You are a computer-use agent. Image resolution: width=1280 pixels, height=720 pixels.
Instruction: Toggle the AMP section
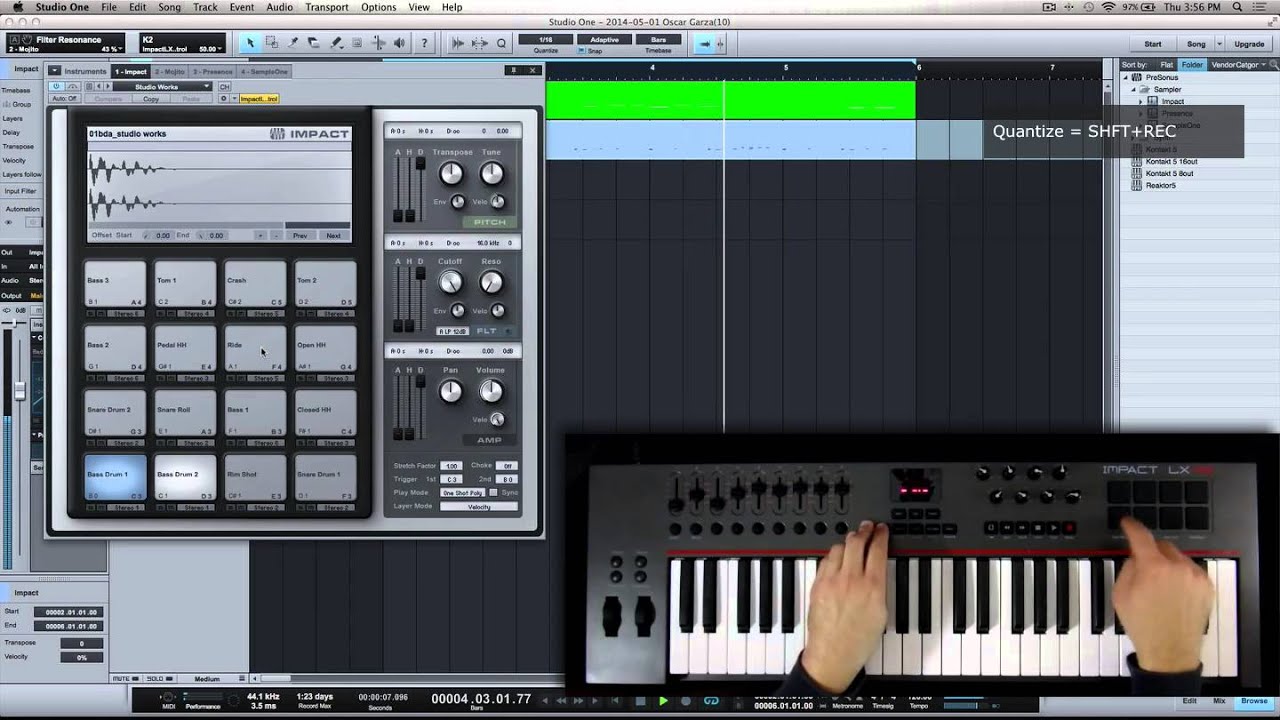coord(490,440)
